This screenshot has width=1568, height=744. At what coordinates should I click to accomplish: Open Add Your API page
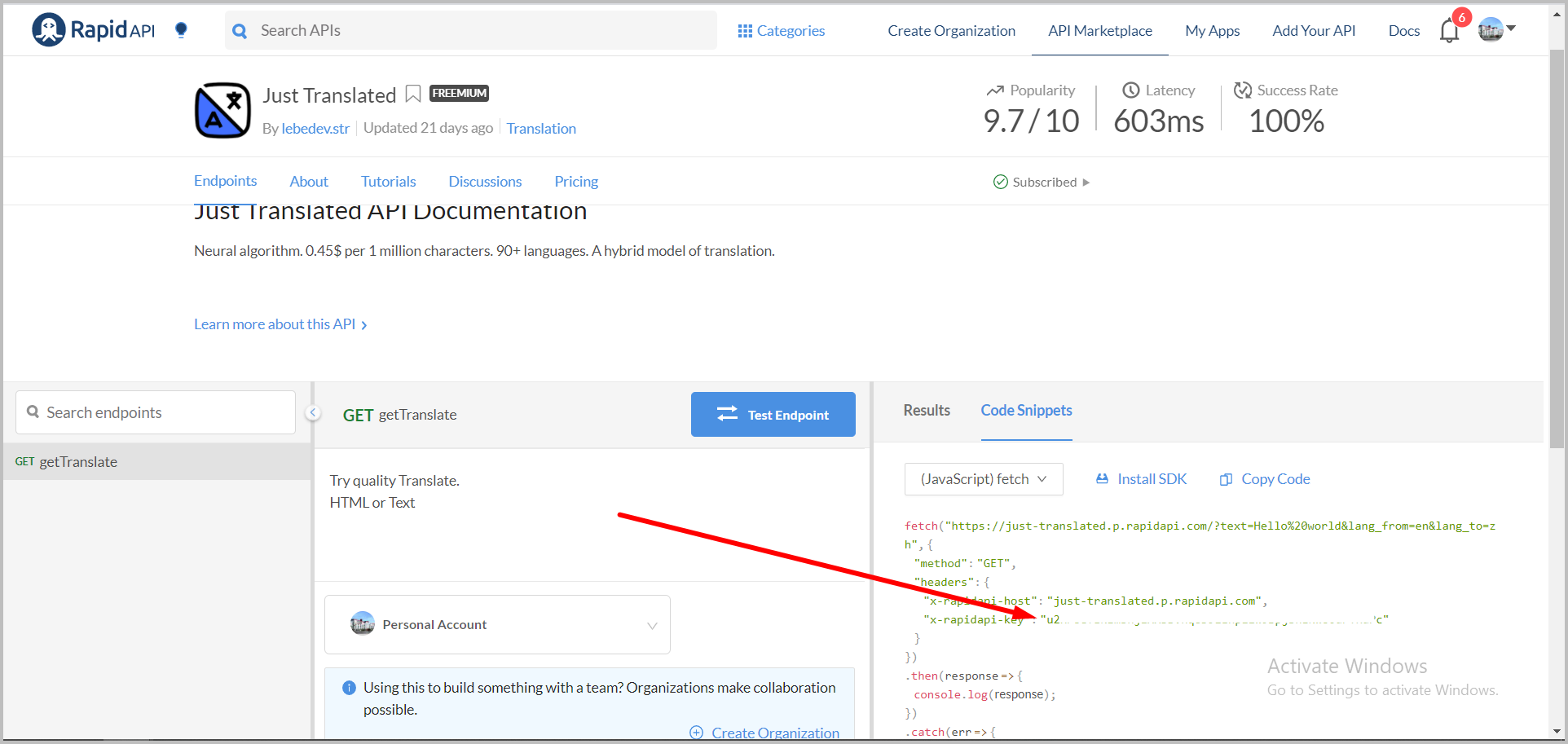[x=1314, y=31]
